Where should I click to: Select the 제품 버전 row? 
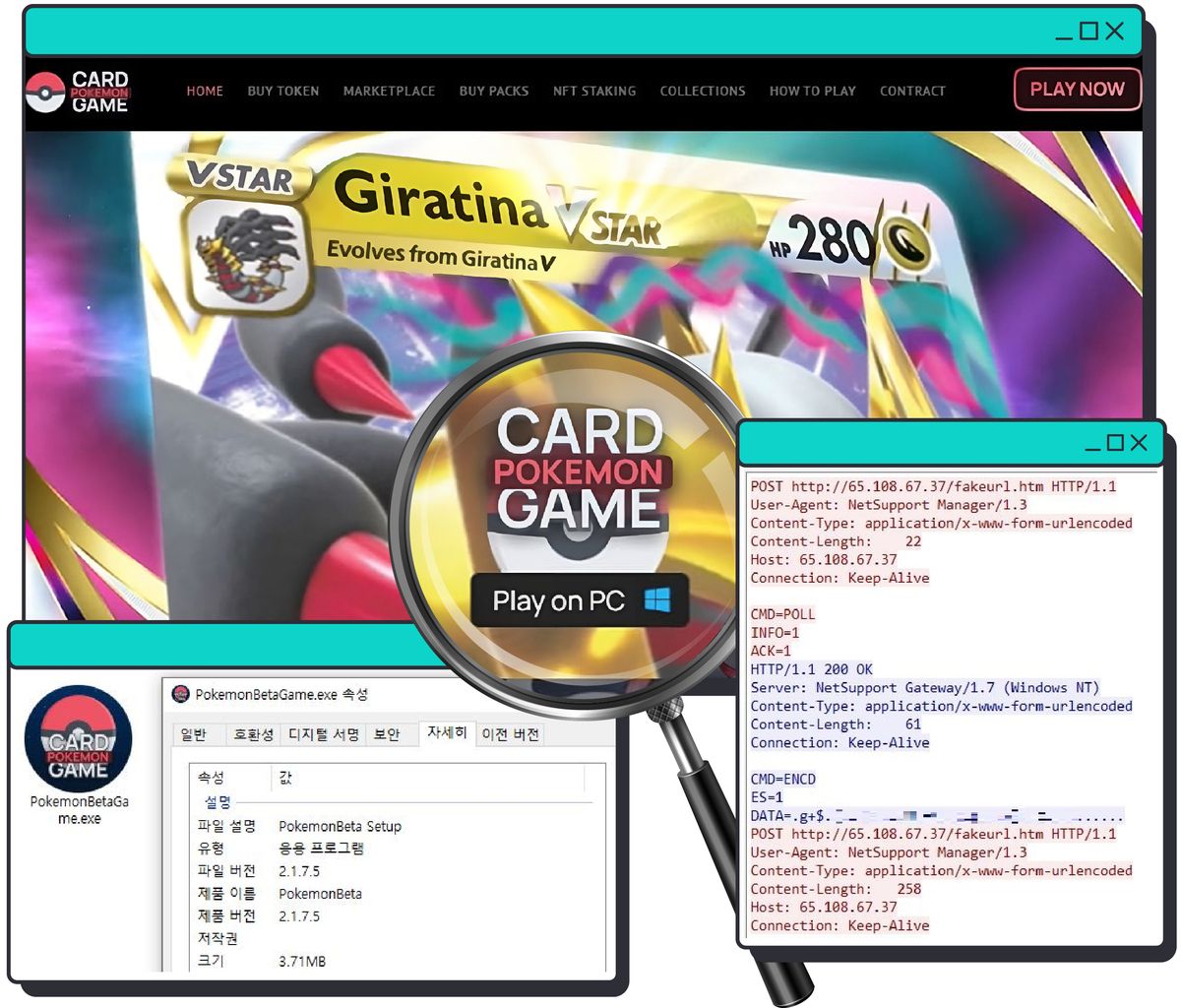tap(394, 916)
